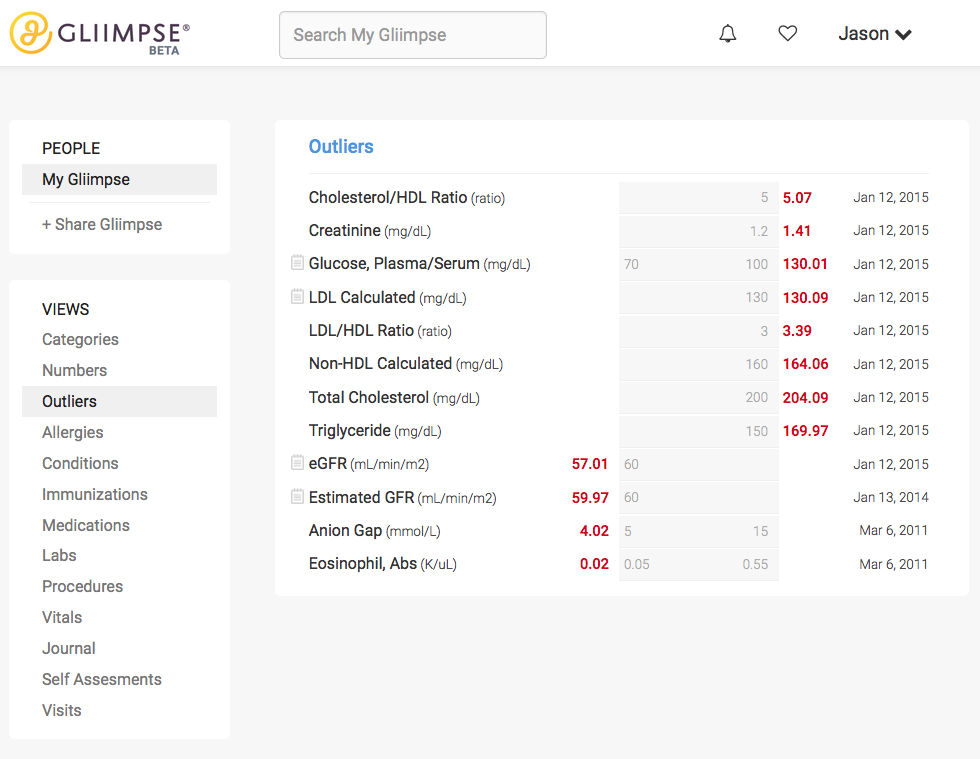Open the Categories view
Screen dimensions: 980x759
click(x=80, y=339)
